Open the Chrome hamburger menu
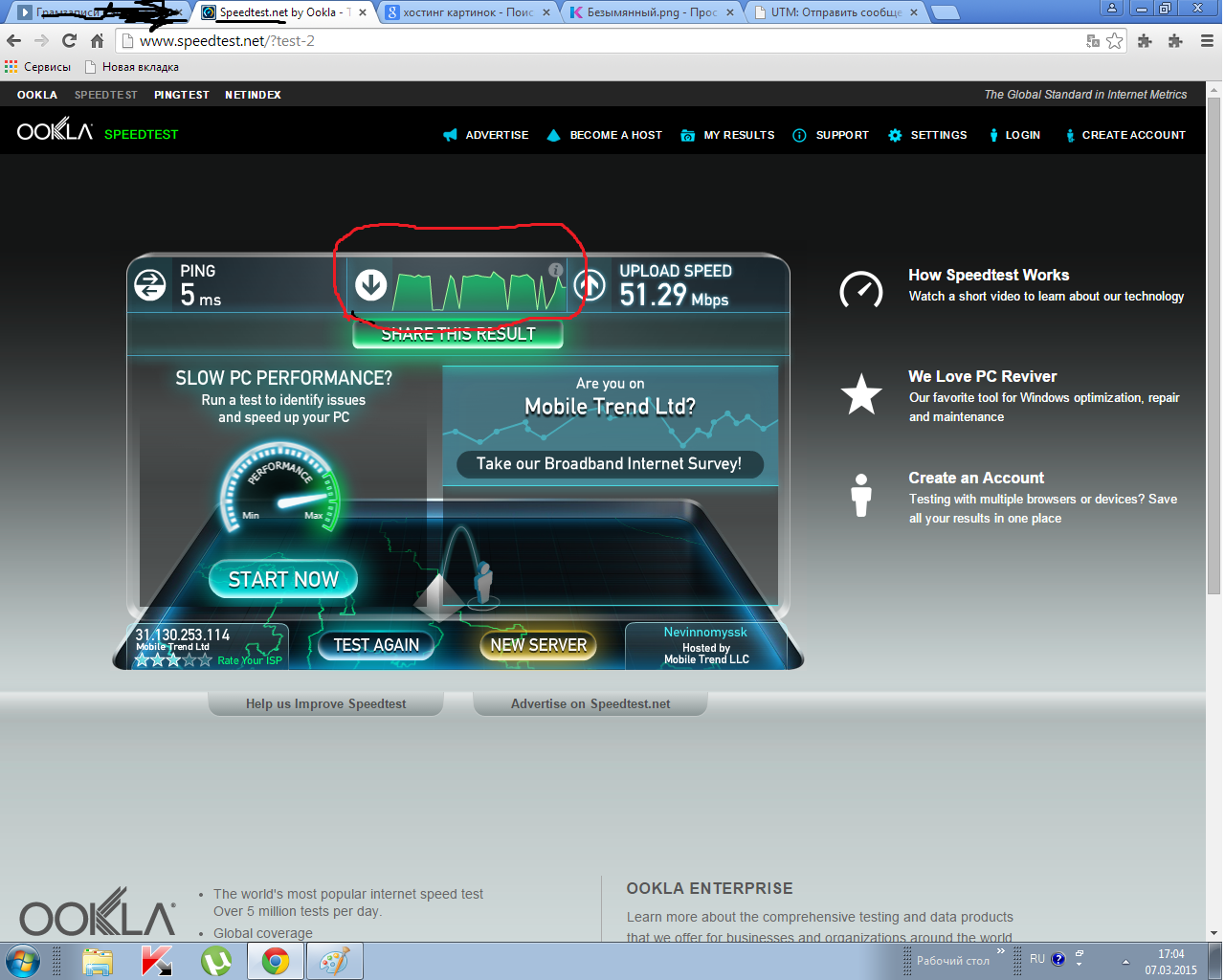Screen dimensions: 1225x980 (1207, 40)
